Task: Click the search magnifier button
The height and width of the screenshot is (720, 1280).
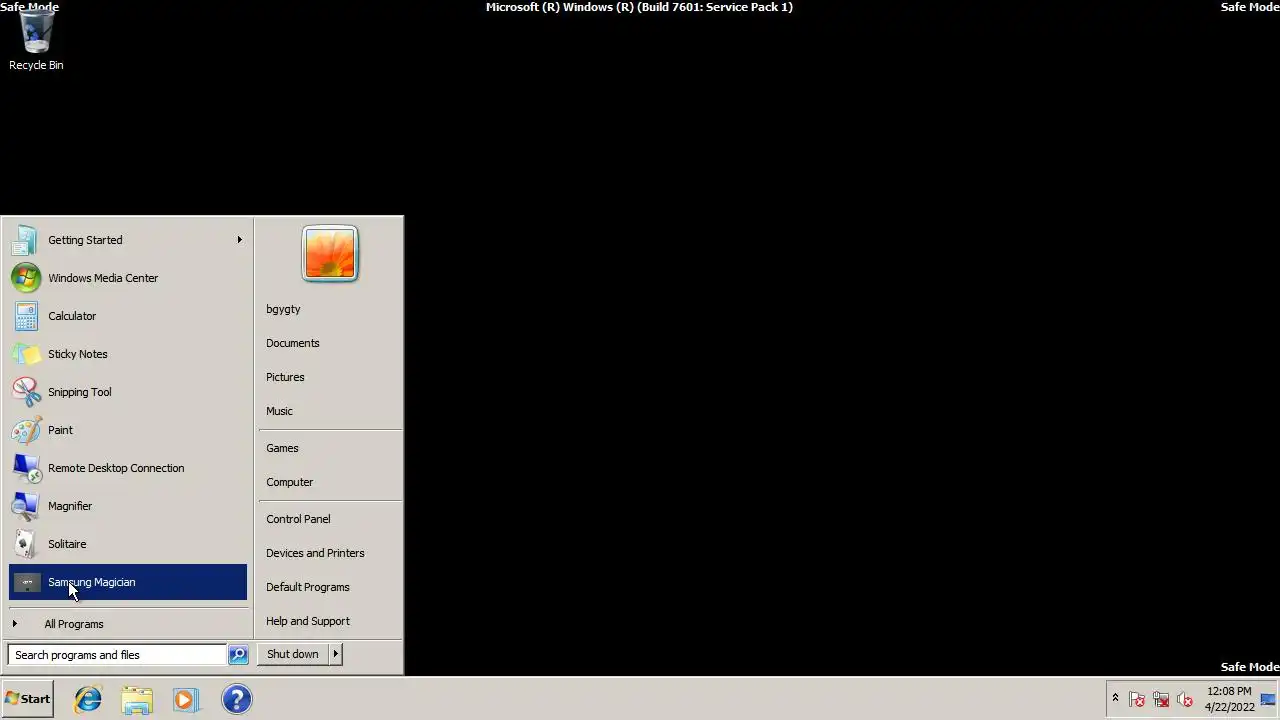Action: [238, 655]
